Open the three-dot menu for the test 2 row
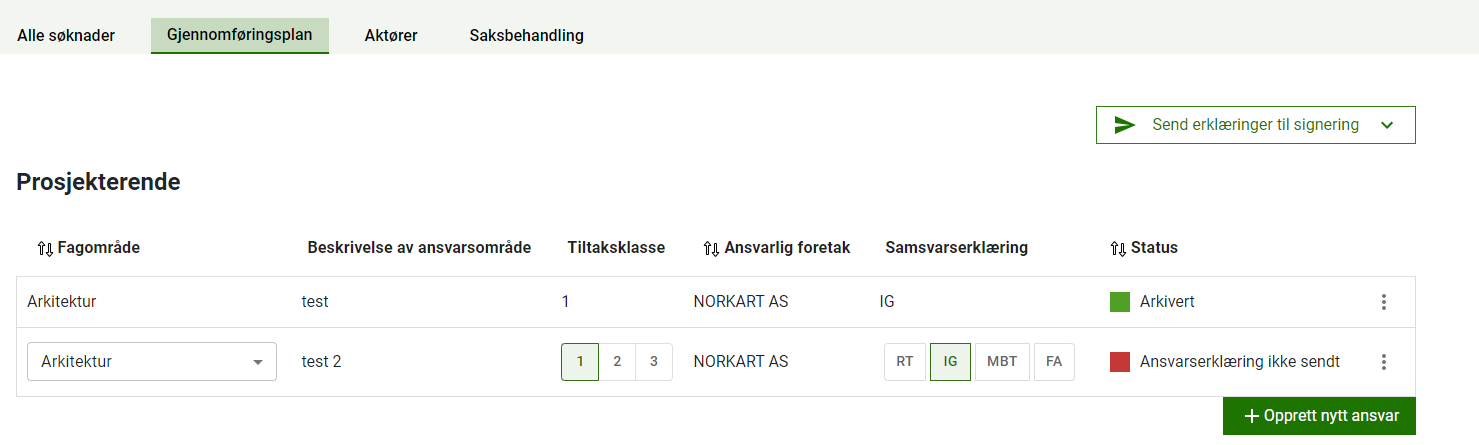 click(1384, 362)
